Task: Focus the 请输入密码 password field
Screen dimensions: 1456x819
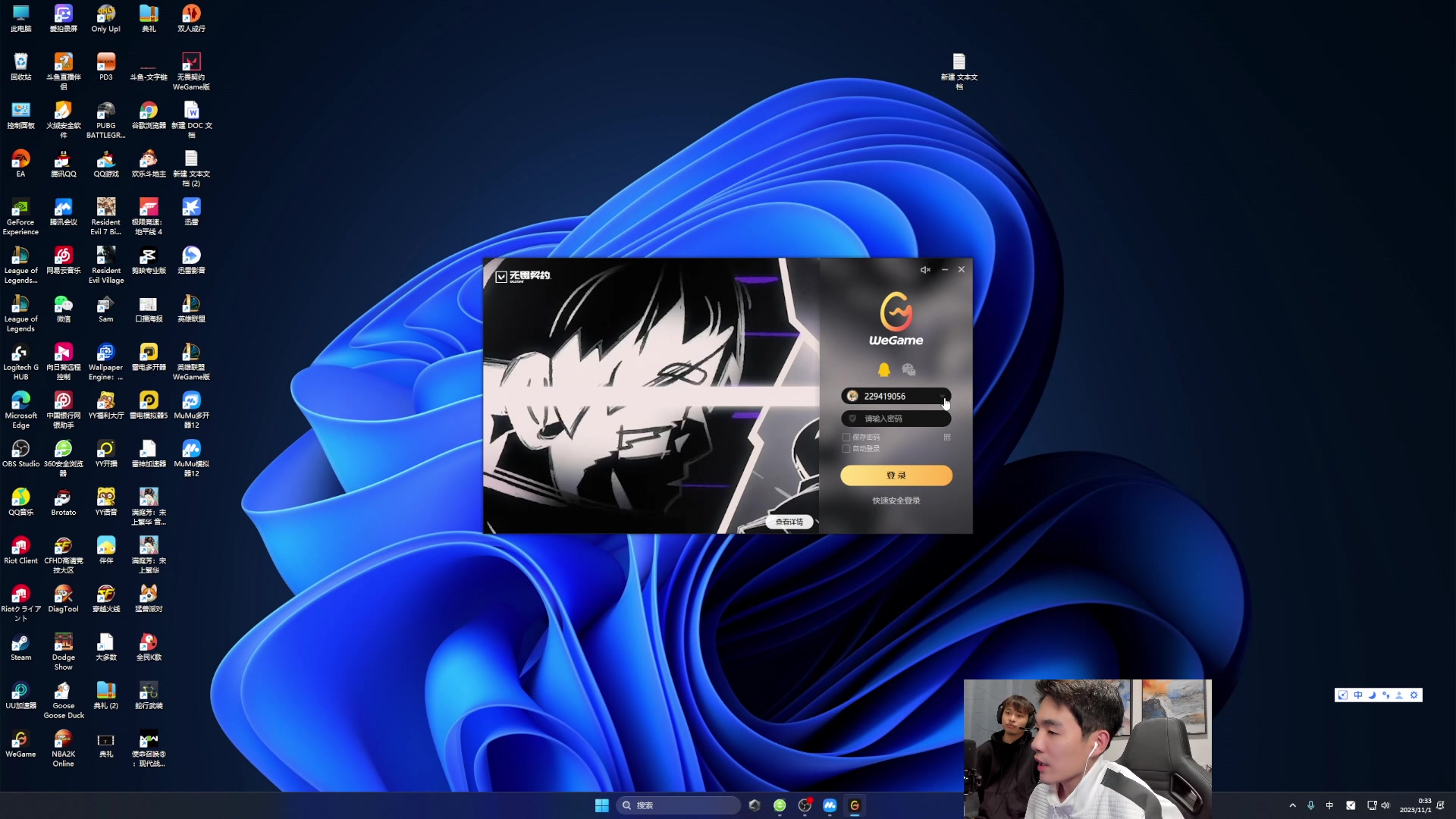Action: [896, 419]
